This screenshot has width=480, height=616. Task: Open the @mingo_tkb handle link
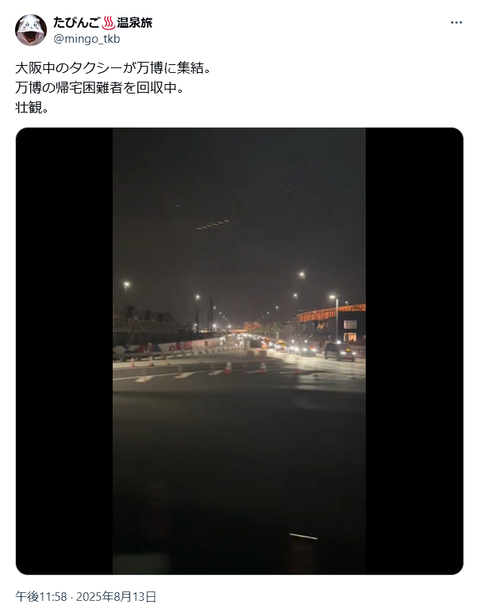(x=86, y=39)
